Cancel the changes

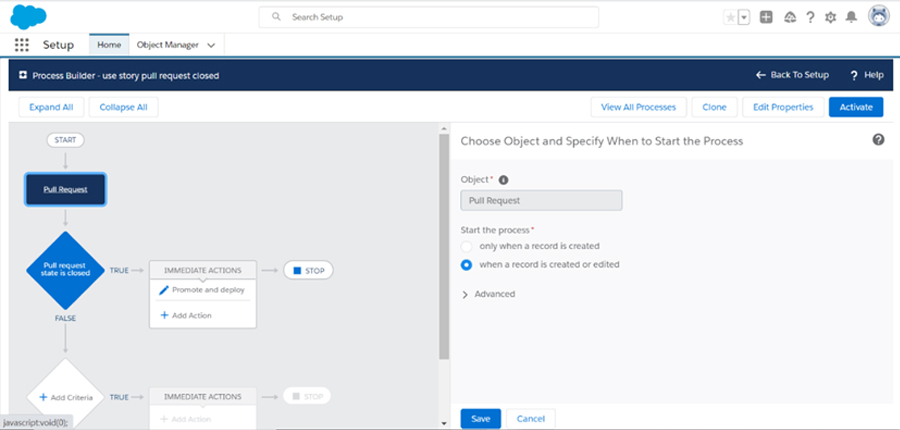530,419
